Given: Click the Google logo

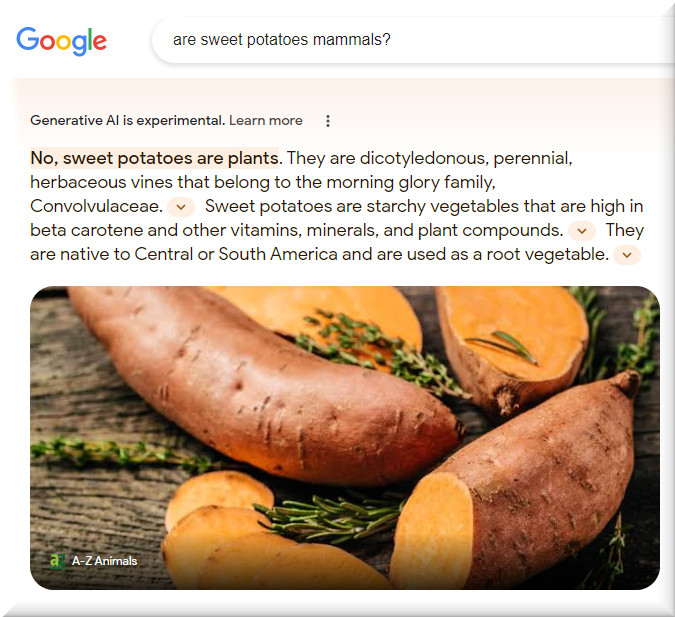Looking at the screenshot, I should click(62, 41).
